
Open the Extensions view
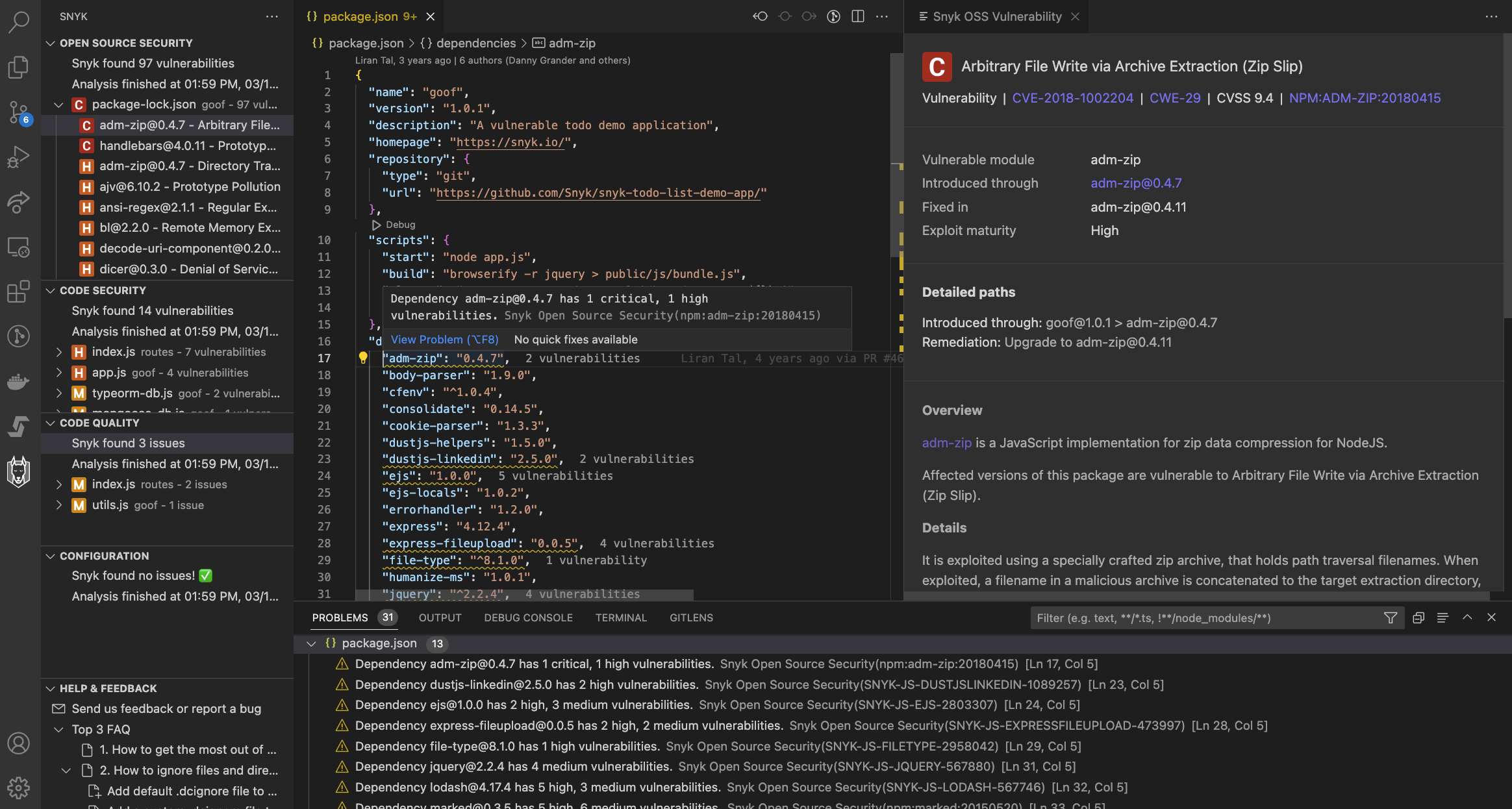coord(19,292)
